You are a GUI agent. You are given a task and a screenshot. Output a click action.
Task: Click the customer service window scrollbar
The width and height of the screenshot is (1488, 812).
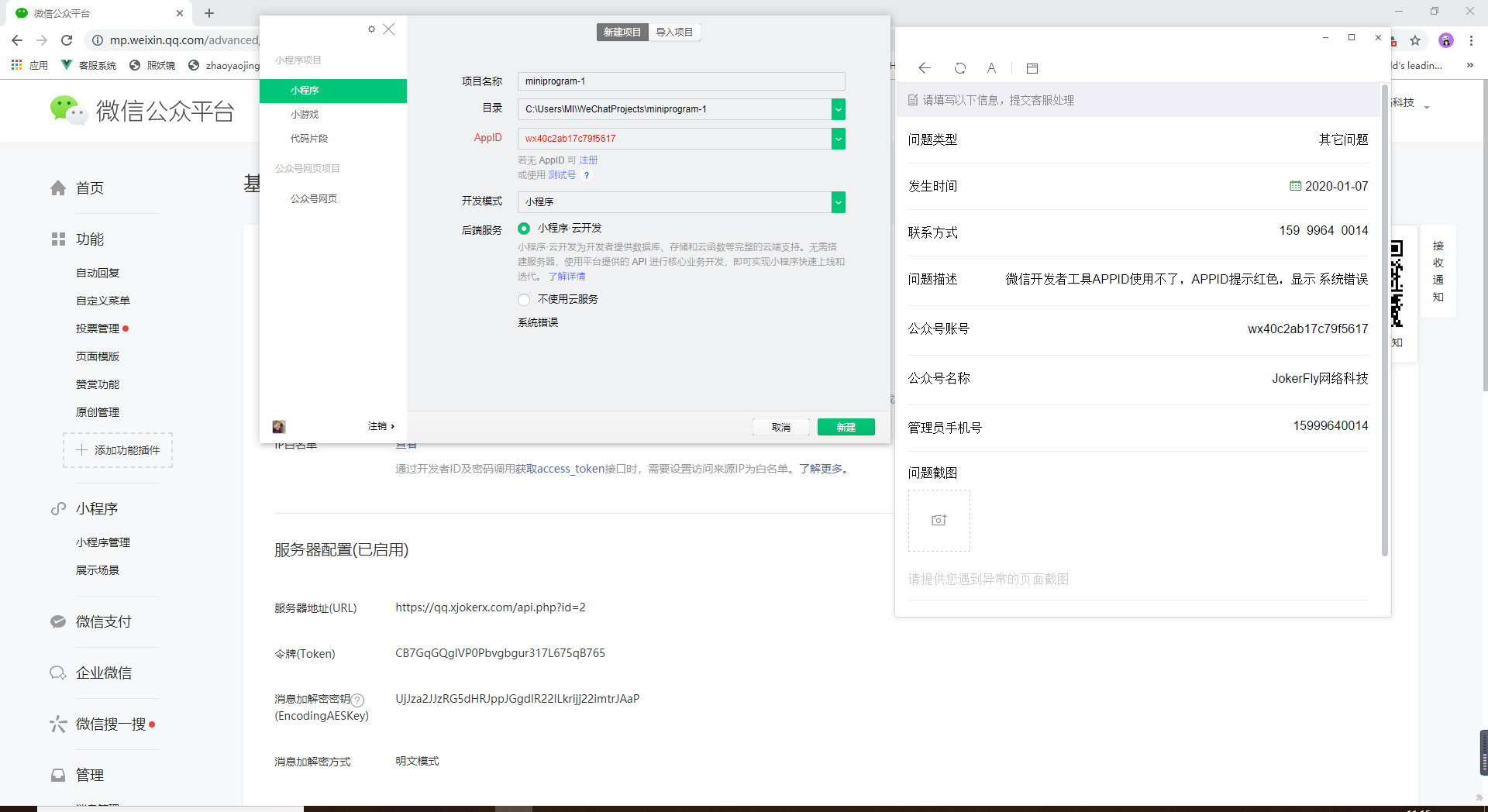(1384, 321)
